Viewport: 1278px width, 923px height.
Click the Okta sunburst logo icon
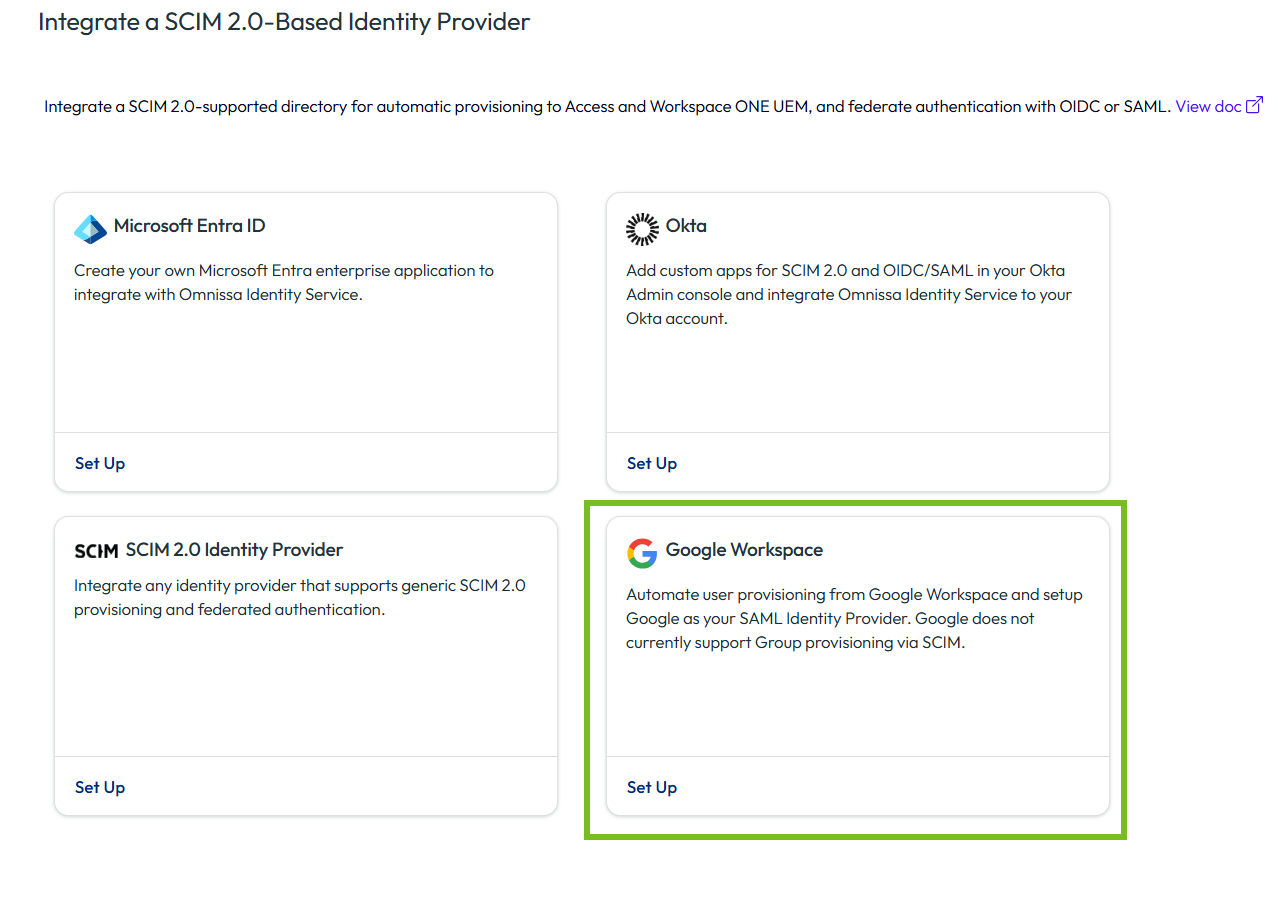click(x=642, y=229)
